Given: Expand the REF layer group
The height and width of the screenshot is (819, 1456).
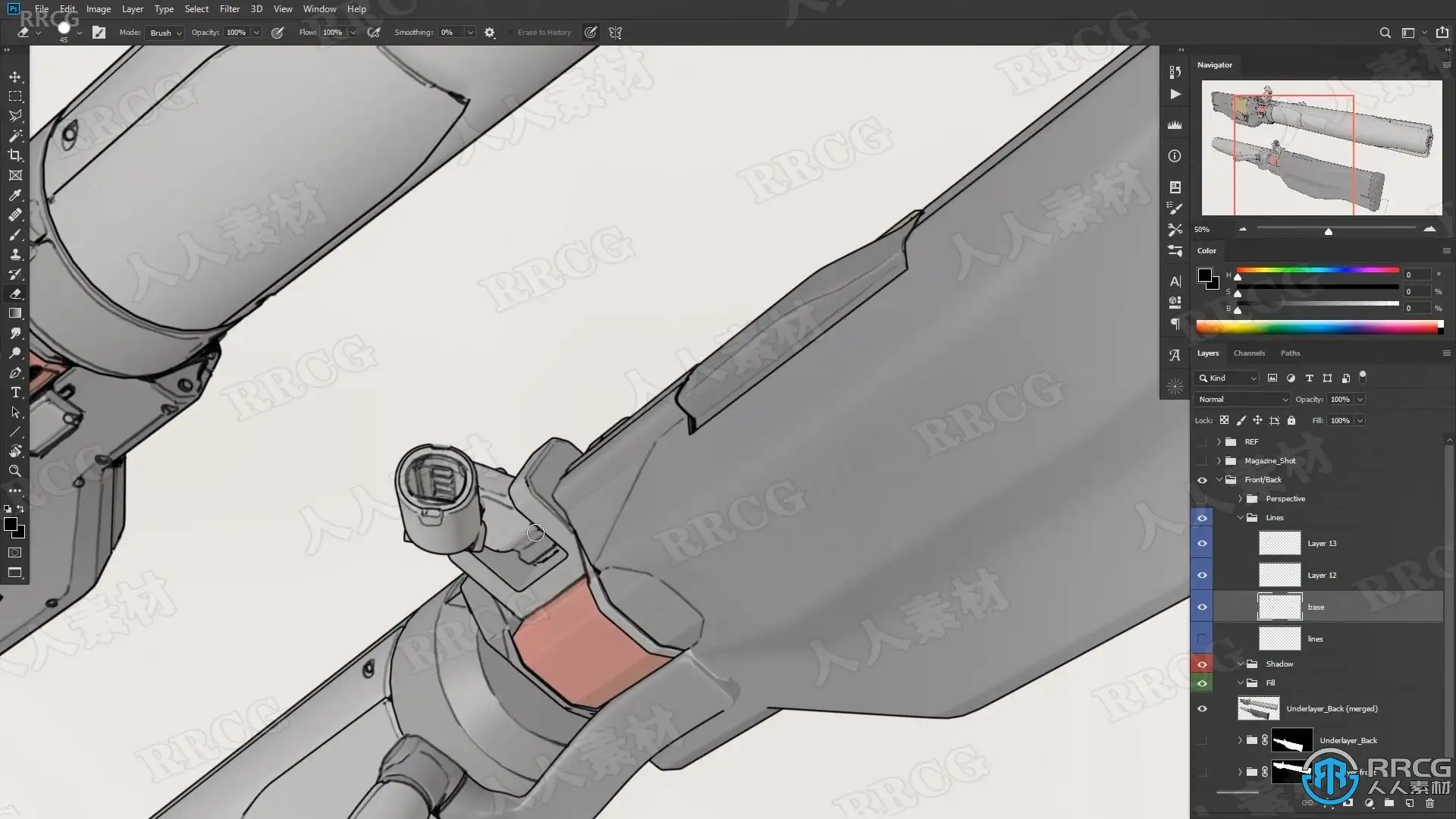Looking at the screenshot, I should pos(1219,441).
